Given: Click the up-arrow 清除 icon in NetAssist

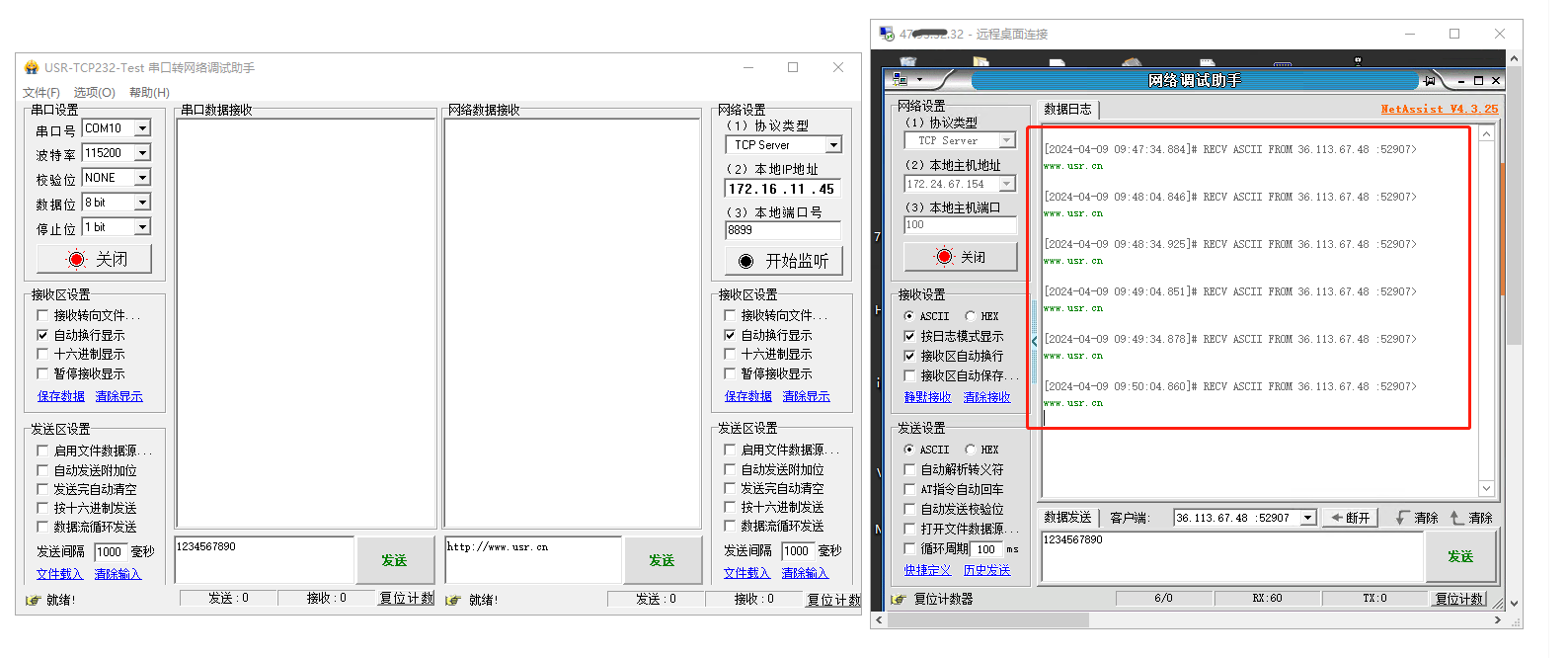Looking at the screenshot, I should (1456, 518).
